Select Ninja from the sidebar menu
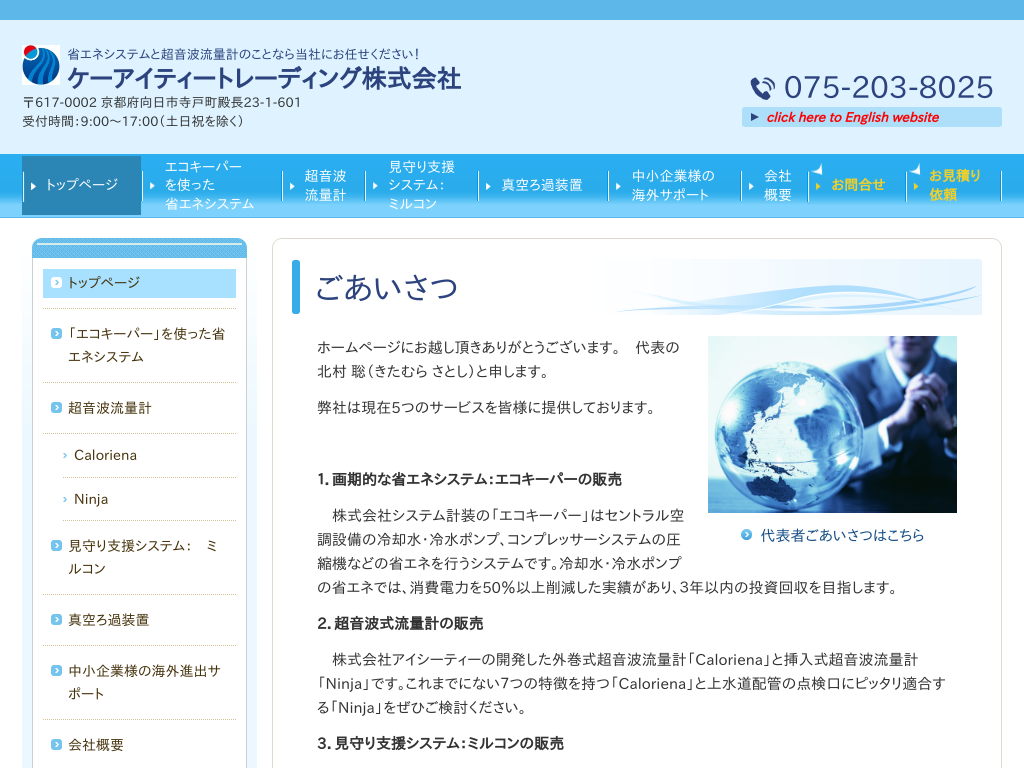Screen dimensions: 1024x768 (89, 499)
